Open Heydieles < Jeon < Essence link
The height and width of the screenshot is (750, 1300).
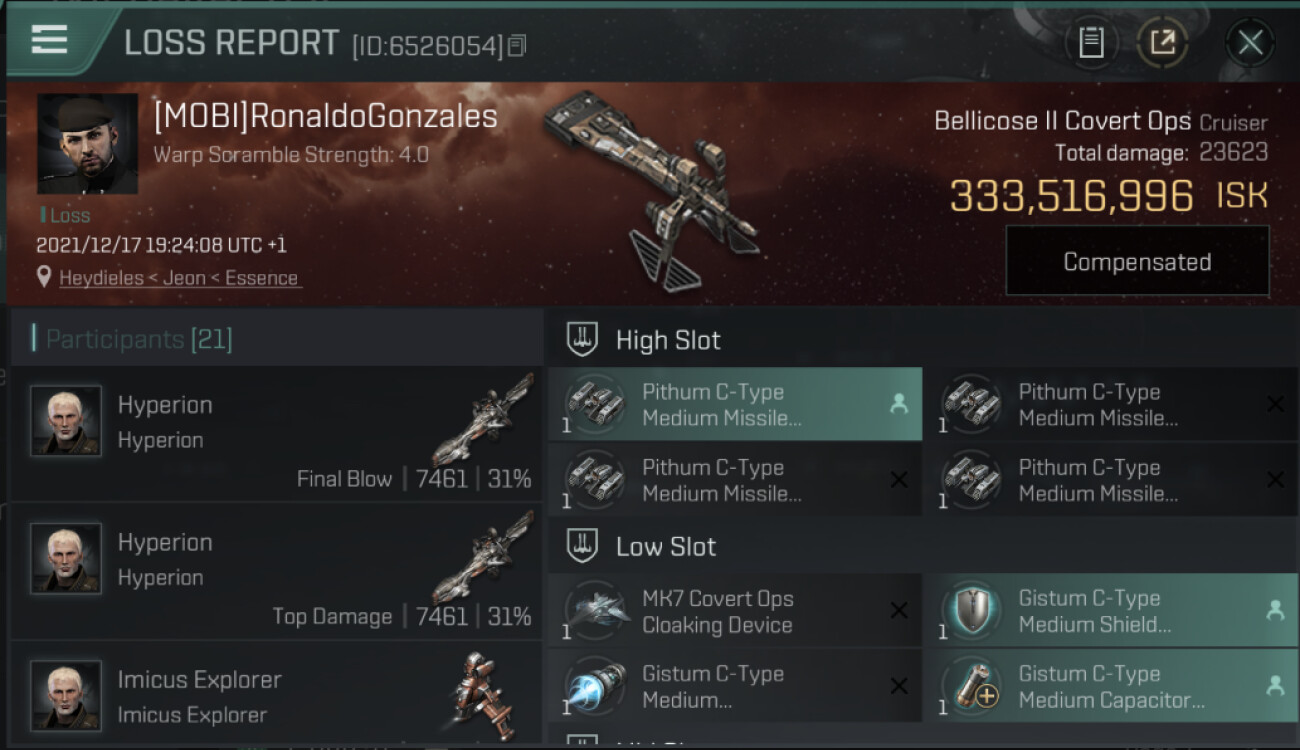click(179, 278)
